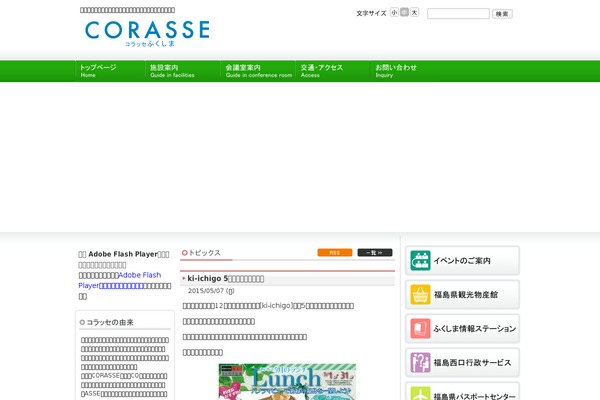Focus the site search field

point(458,14)
